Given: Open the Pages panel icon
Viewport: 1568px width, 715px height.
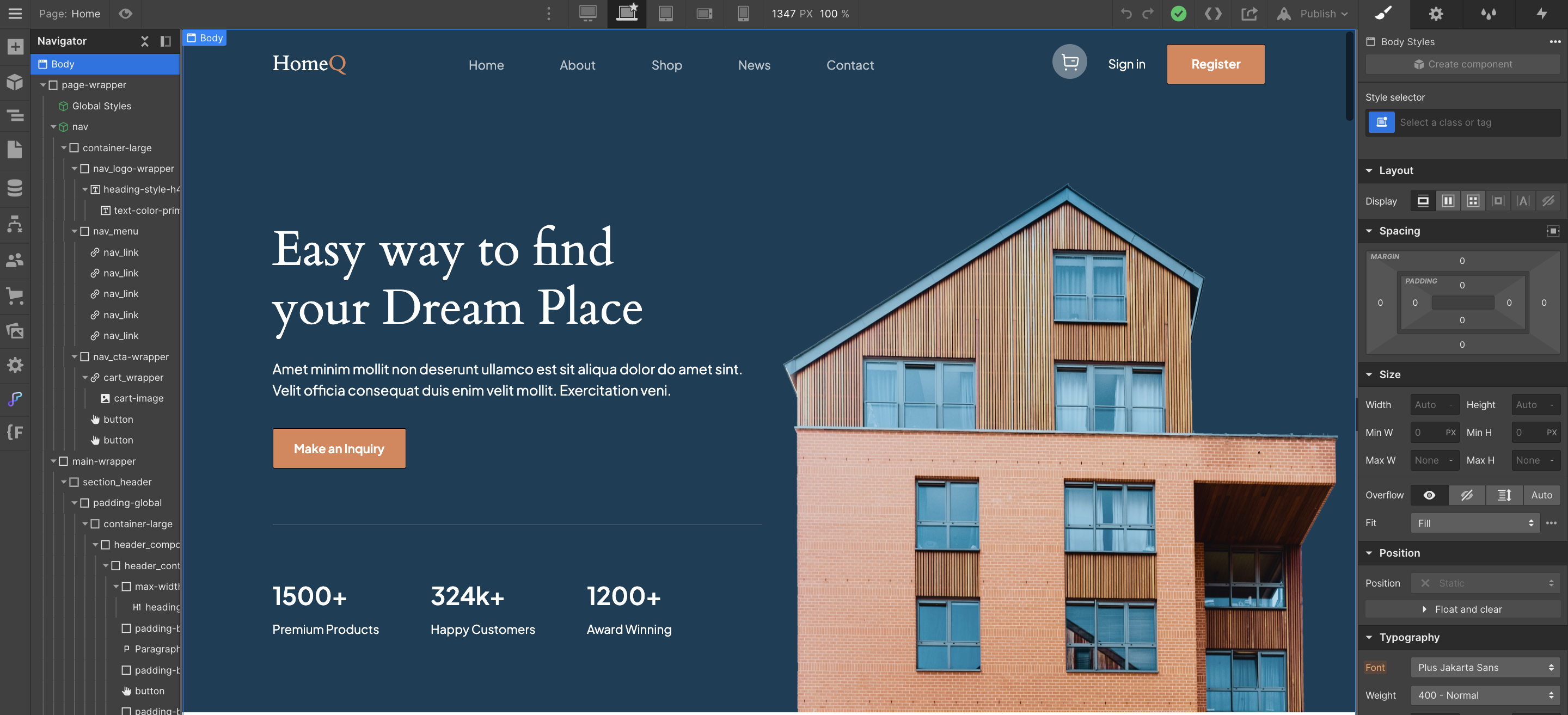Looking at the screenshot, I should (15, 149).
